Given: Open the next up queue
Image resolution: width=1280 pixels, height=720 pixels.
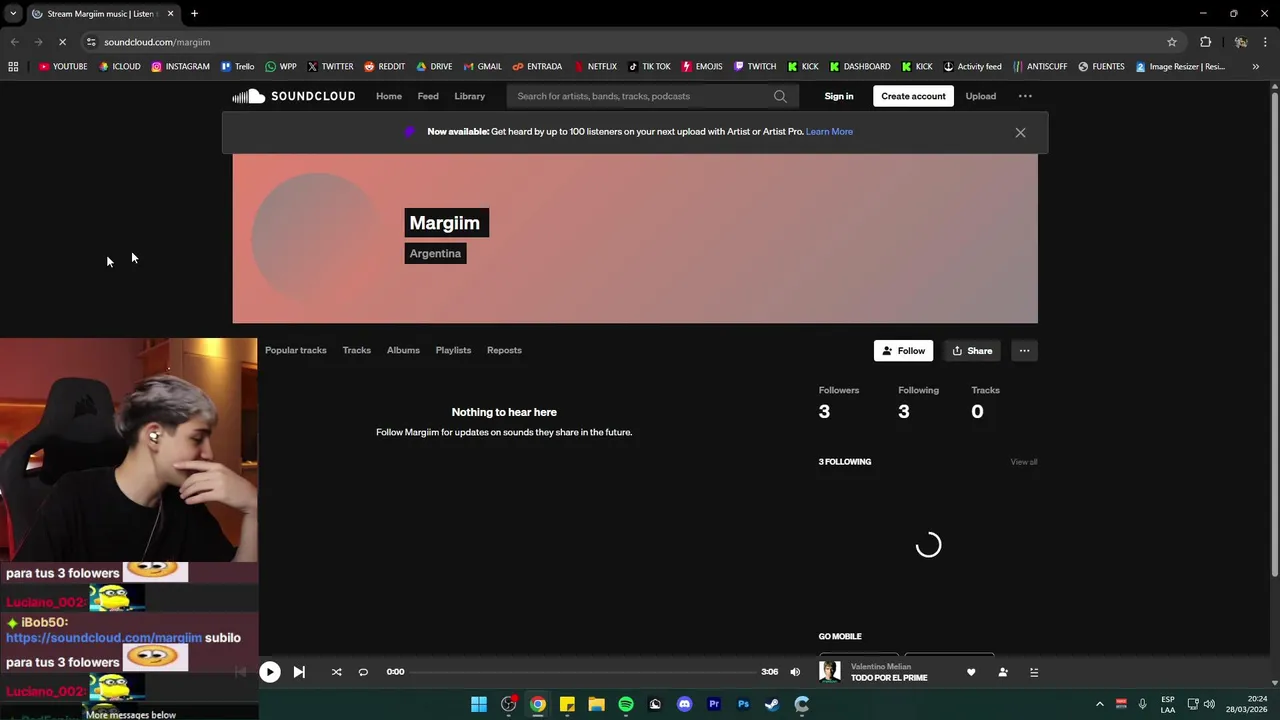Looking at the screenshot, I should tap(1034, 672).
